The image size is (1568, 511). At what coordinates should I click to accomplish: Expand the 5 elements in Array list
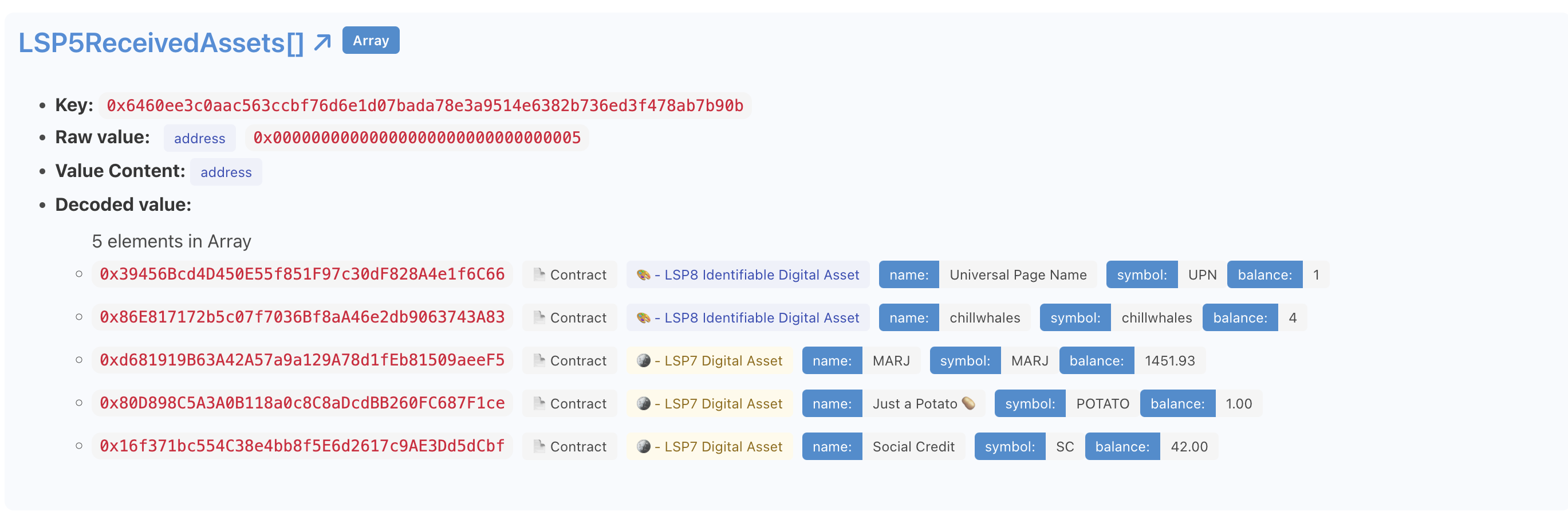(171, 241)
